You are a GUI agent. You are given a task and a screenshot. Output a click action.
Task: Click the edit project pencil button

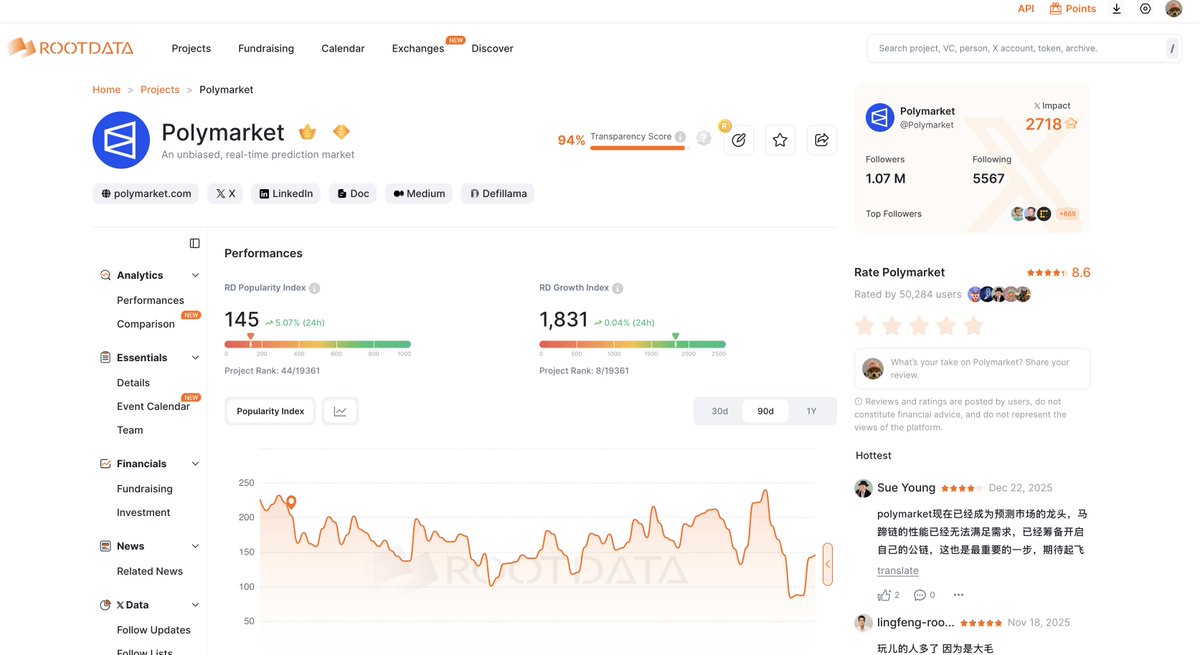point(738,140)
